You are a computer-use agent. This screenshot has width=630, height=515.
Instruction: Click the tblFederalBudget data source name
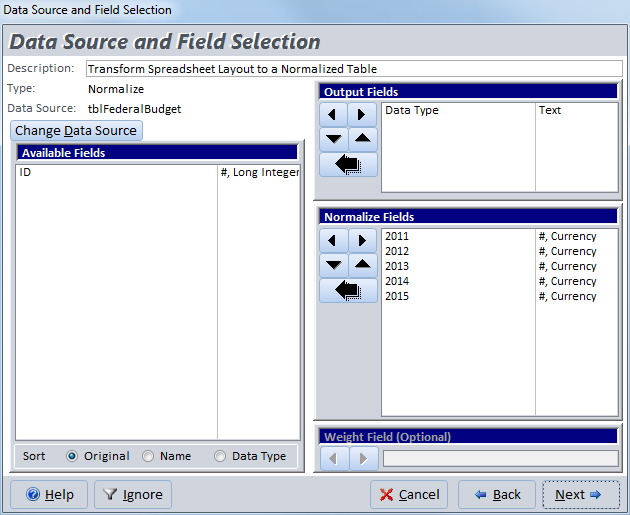tap(135, 109)
